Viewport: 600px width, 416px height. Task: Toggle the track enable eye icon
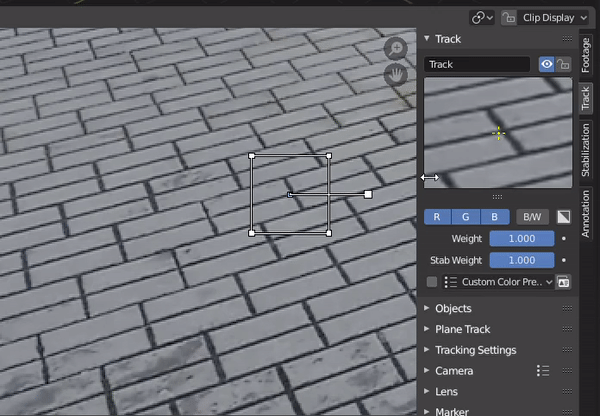546,64
